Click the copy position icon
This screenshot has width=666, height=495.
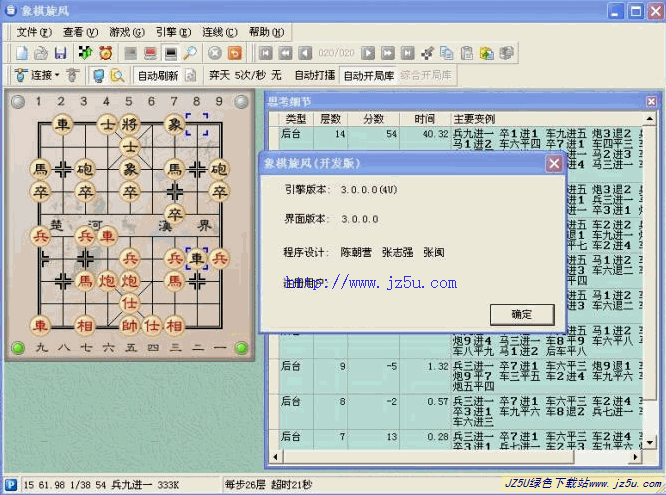pyautogui.click(x=447, y=53)
